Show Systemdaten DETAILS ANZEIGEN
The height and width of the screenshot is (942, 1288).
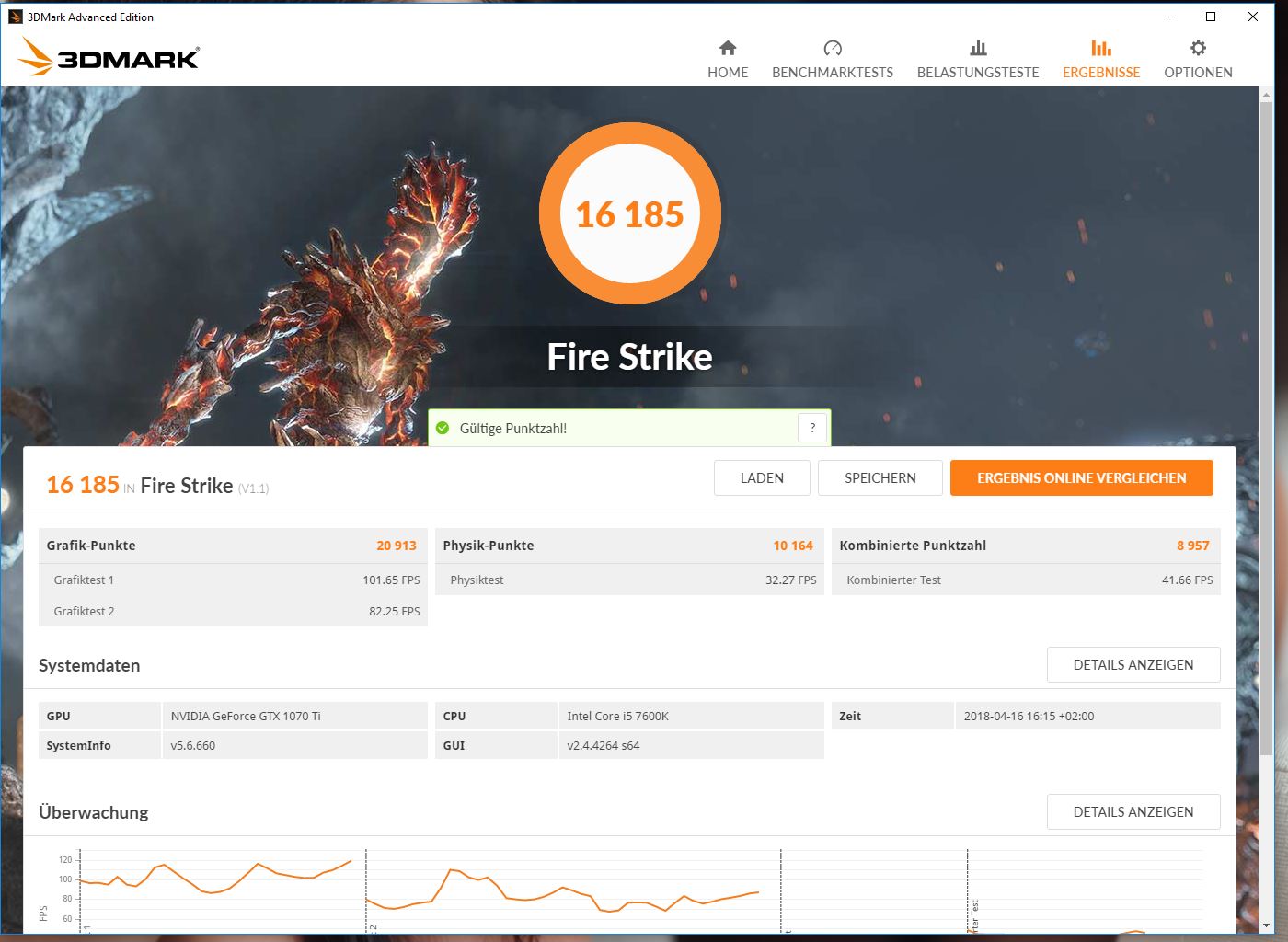pyautogui.click(x=1133, y=664)
